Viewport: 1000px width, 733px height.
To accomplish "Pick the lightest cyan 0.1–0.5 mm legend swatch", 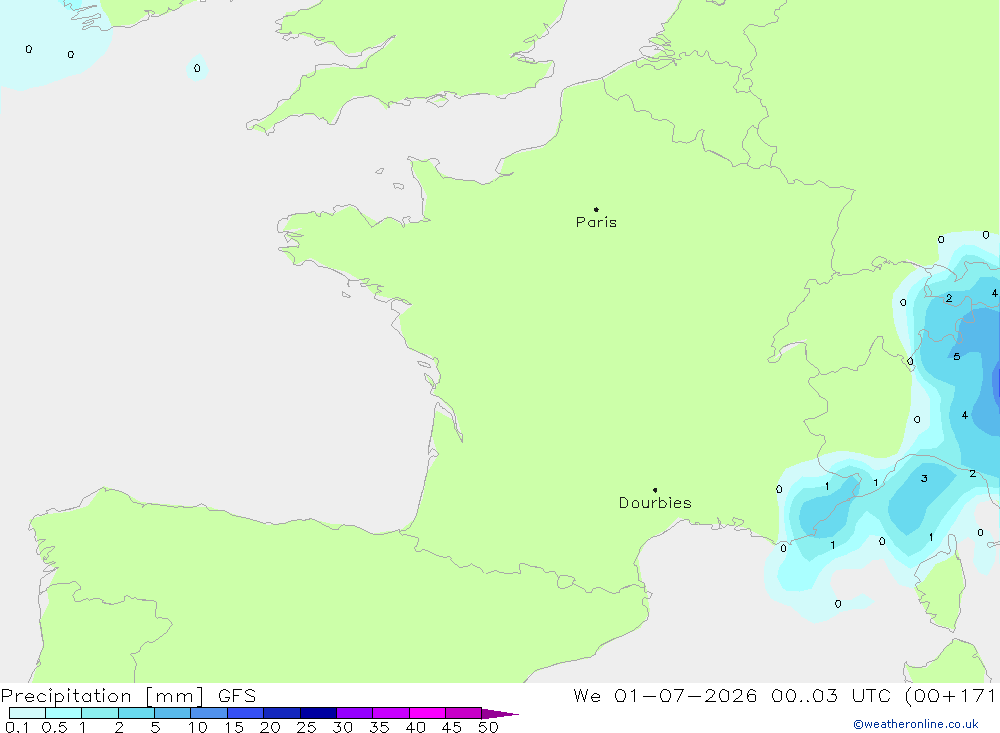I will tap(27, 713).
